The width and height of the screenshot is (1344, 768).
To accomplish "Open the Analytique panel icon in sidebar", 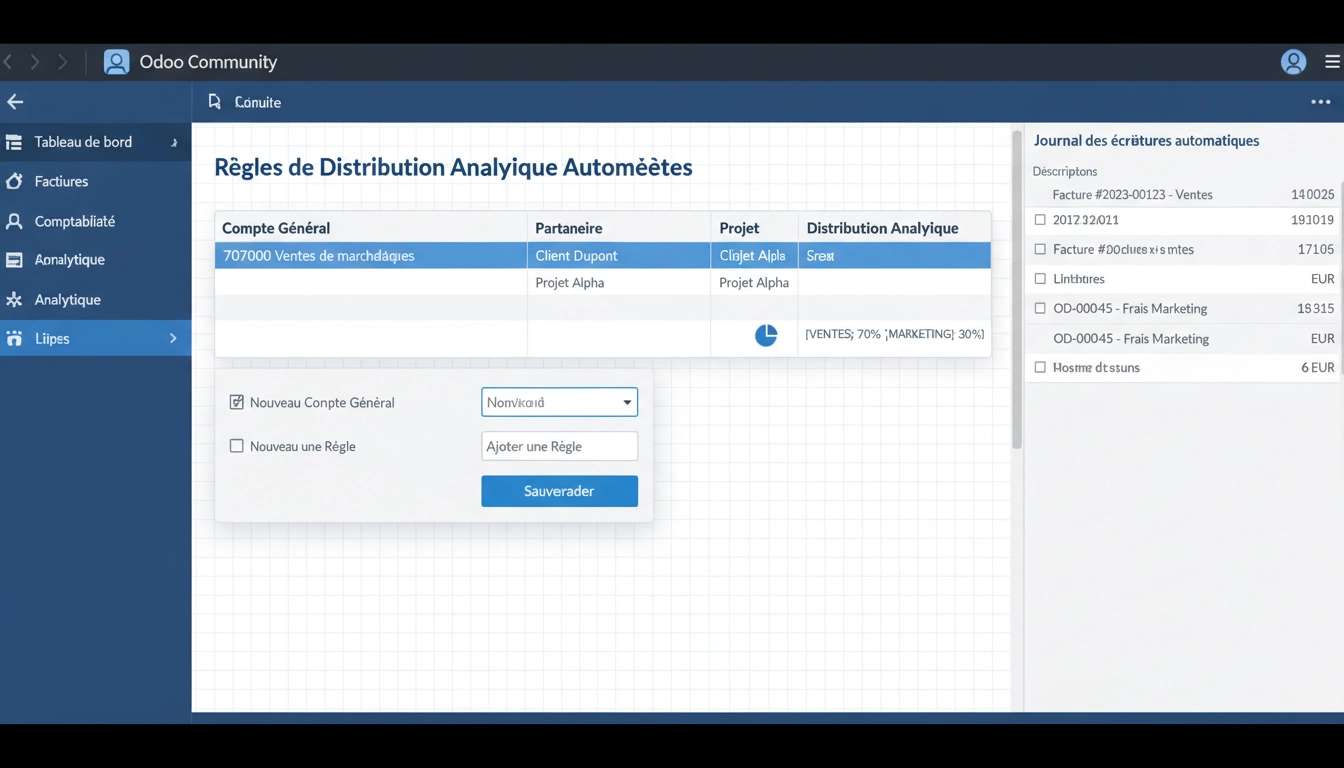I will (x=14, y=259).
